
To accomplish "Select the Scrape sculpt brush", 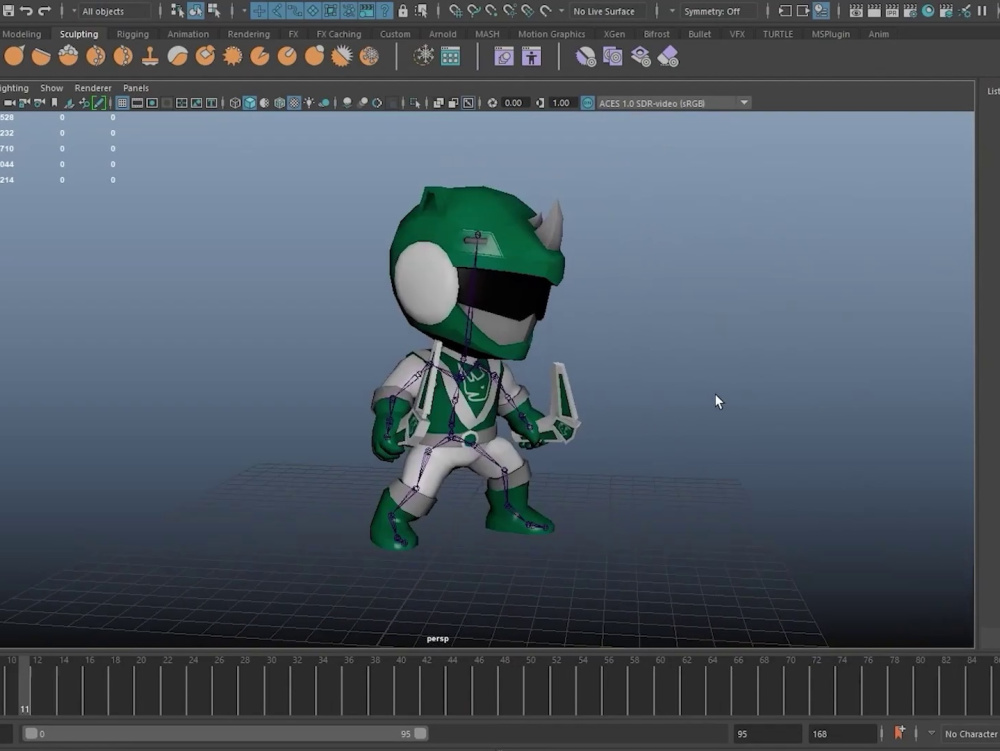I will (x=314, y=56).
